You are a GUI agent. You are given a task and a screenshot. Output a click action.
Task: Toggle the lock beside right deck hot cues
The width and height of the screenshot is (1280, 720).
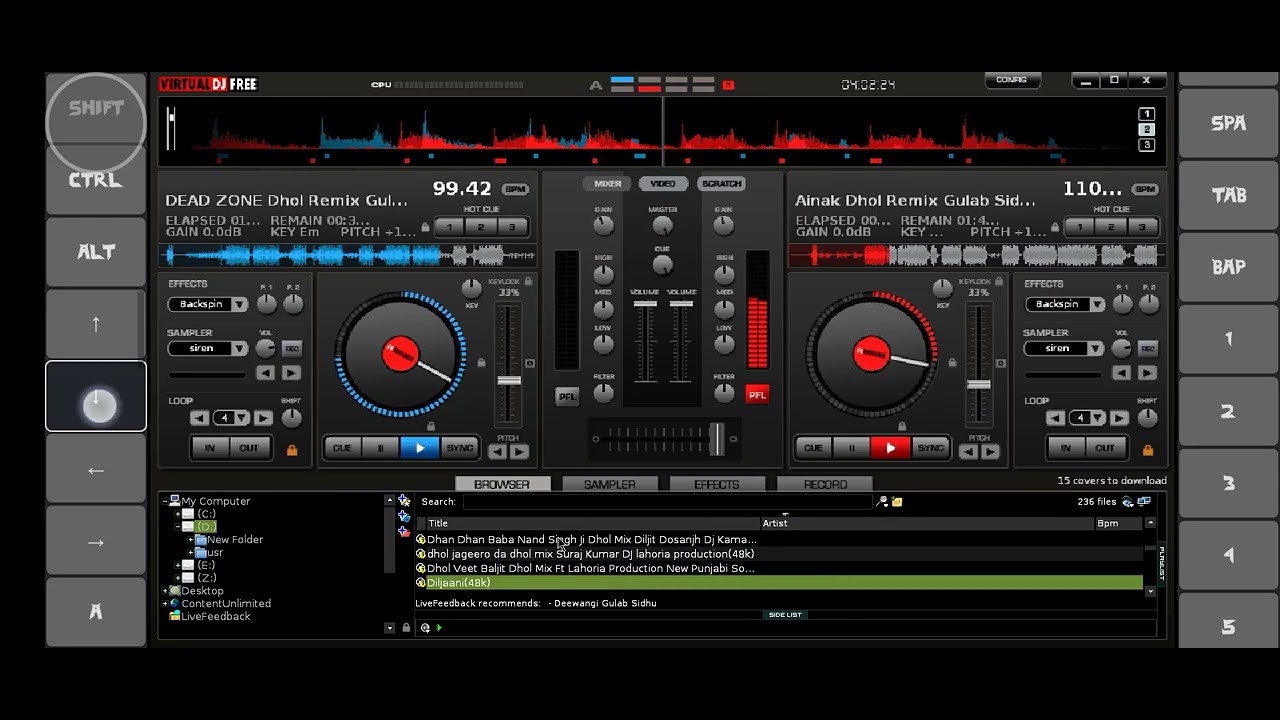click(x=1056, y=228)
